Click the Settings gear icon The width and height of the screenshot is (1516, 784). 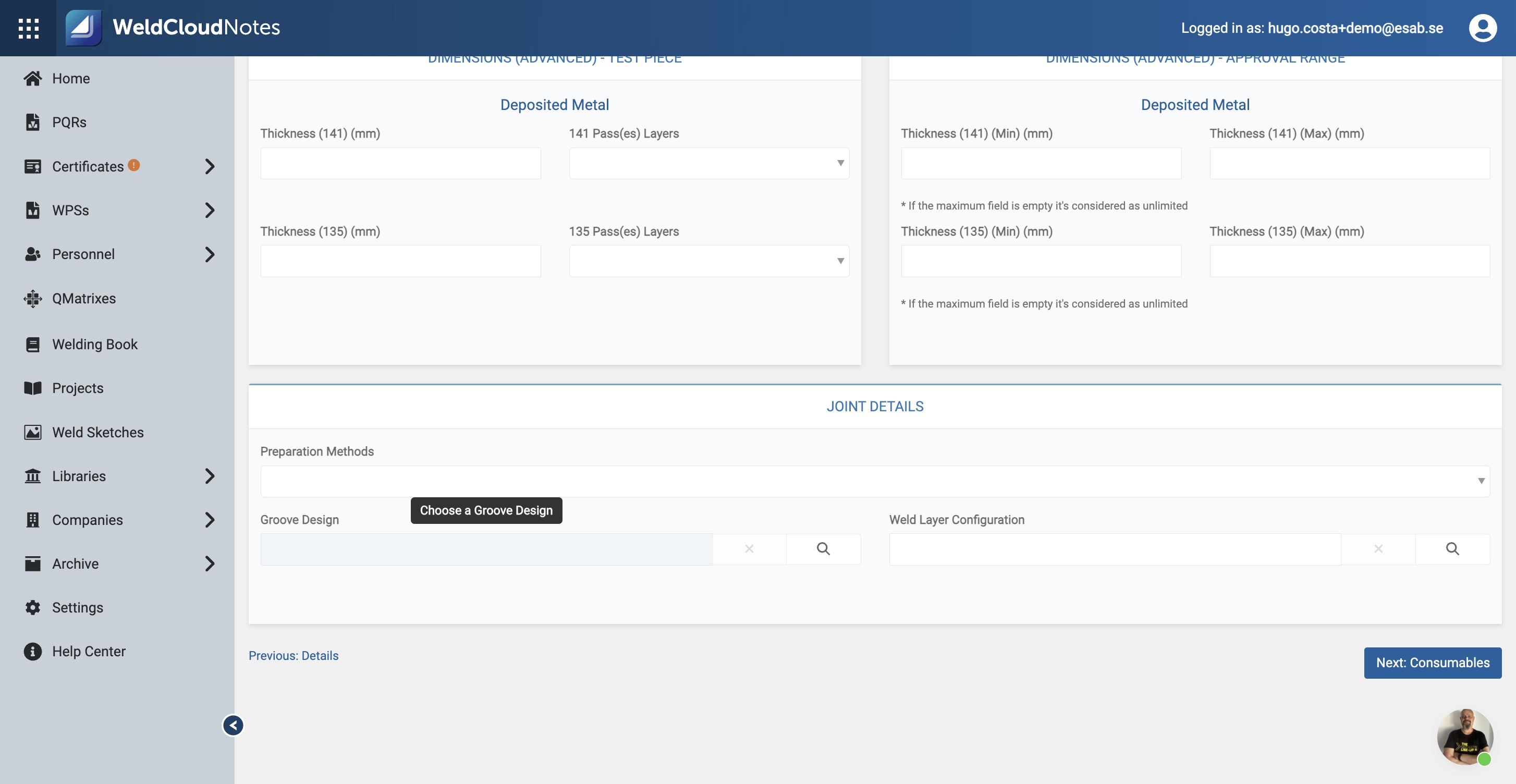[32, 607]
